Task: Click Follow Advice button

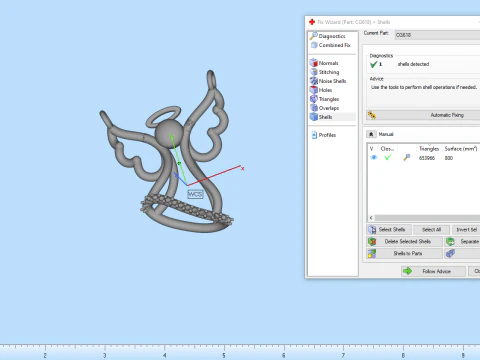Action: tap(433, 271)
